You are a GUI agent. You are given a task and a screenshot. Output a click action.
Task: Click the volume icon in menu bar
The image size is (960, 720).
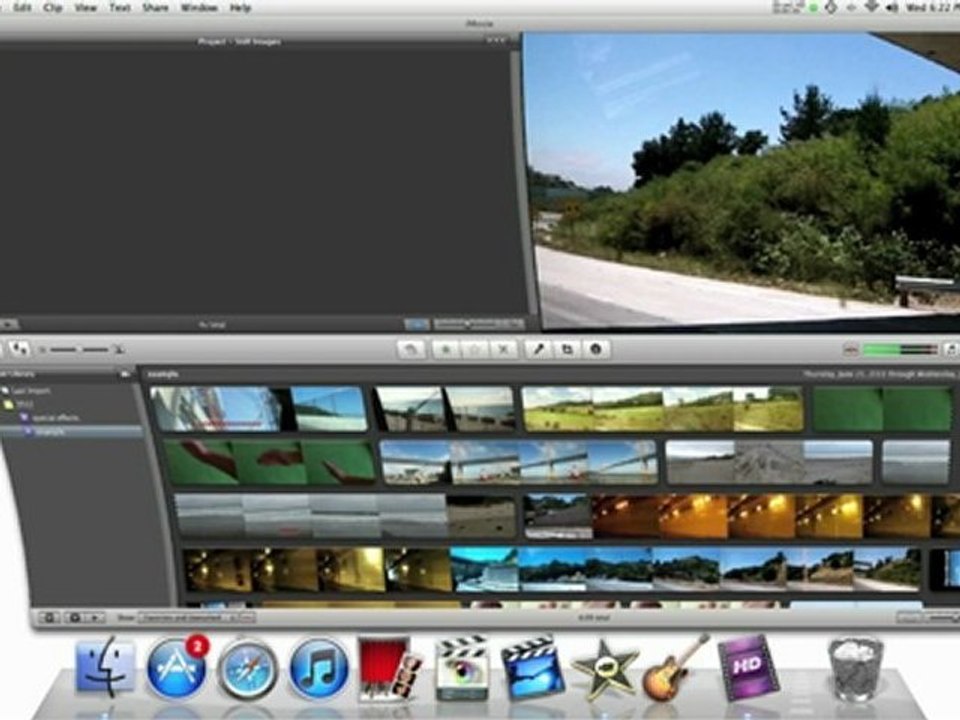892,8
